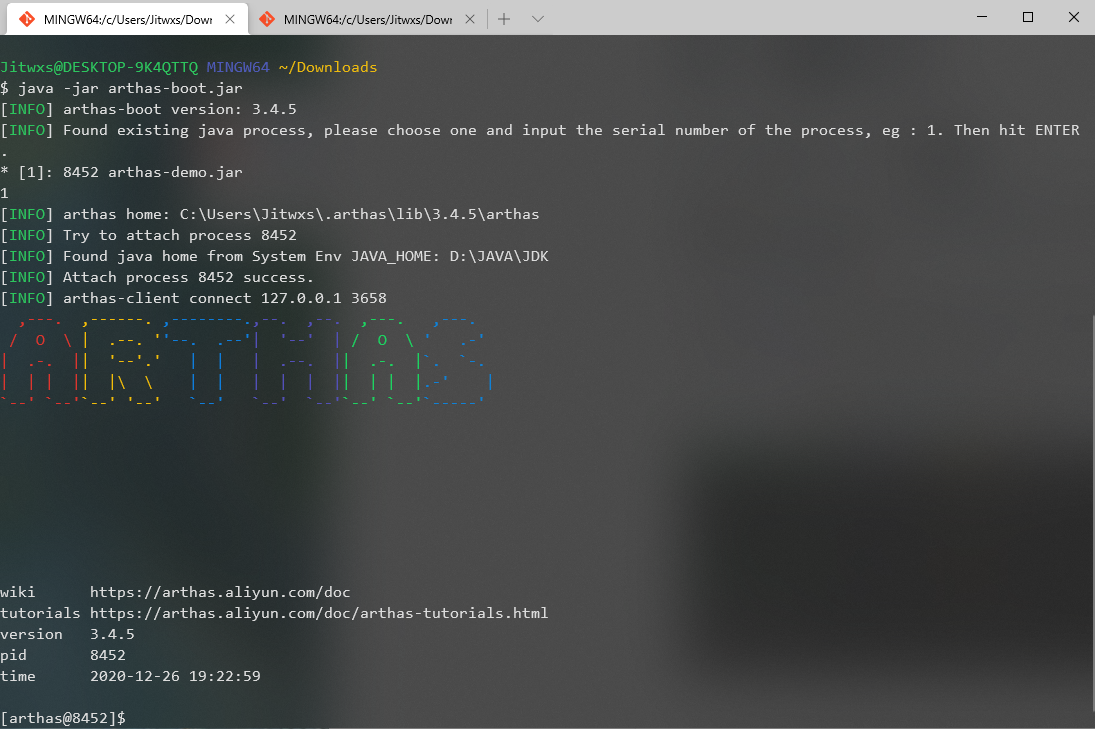1095x729 pixels.
Task: Expand the new tab profiles dropdown chevron
Action: coord(537,20)
